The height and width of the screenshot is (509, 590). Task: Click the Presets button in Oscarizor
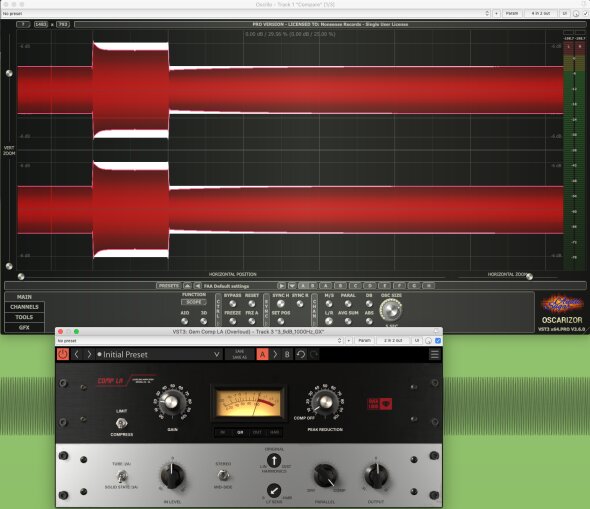pos(169,286)
